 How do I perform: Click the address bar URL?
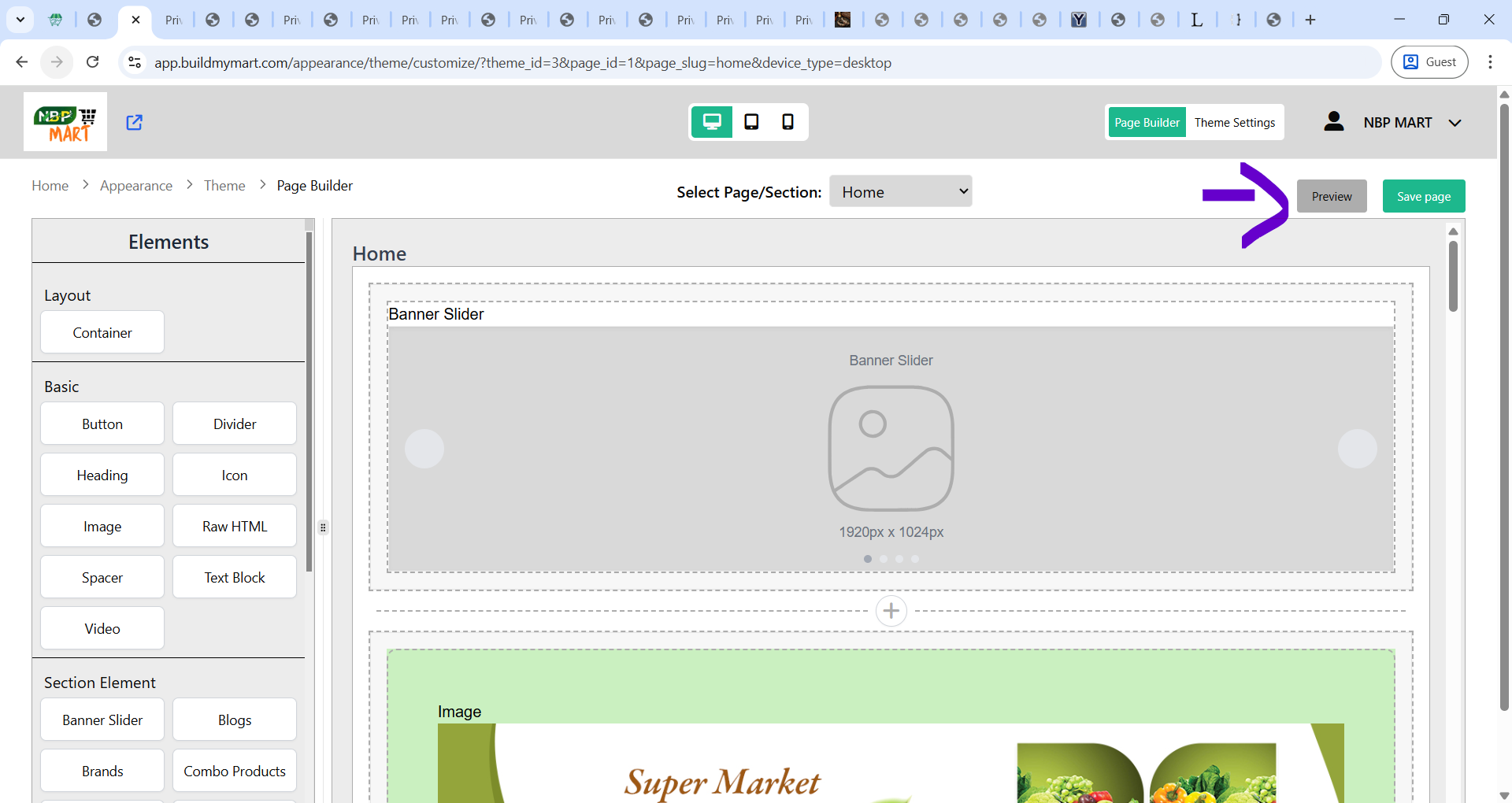[523, 63]
